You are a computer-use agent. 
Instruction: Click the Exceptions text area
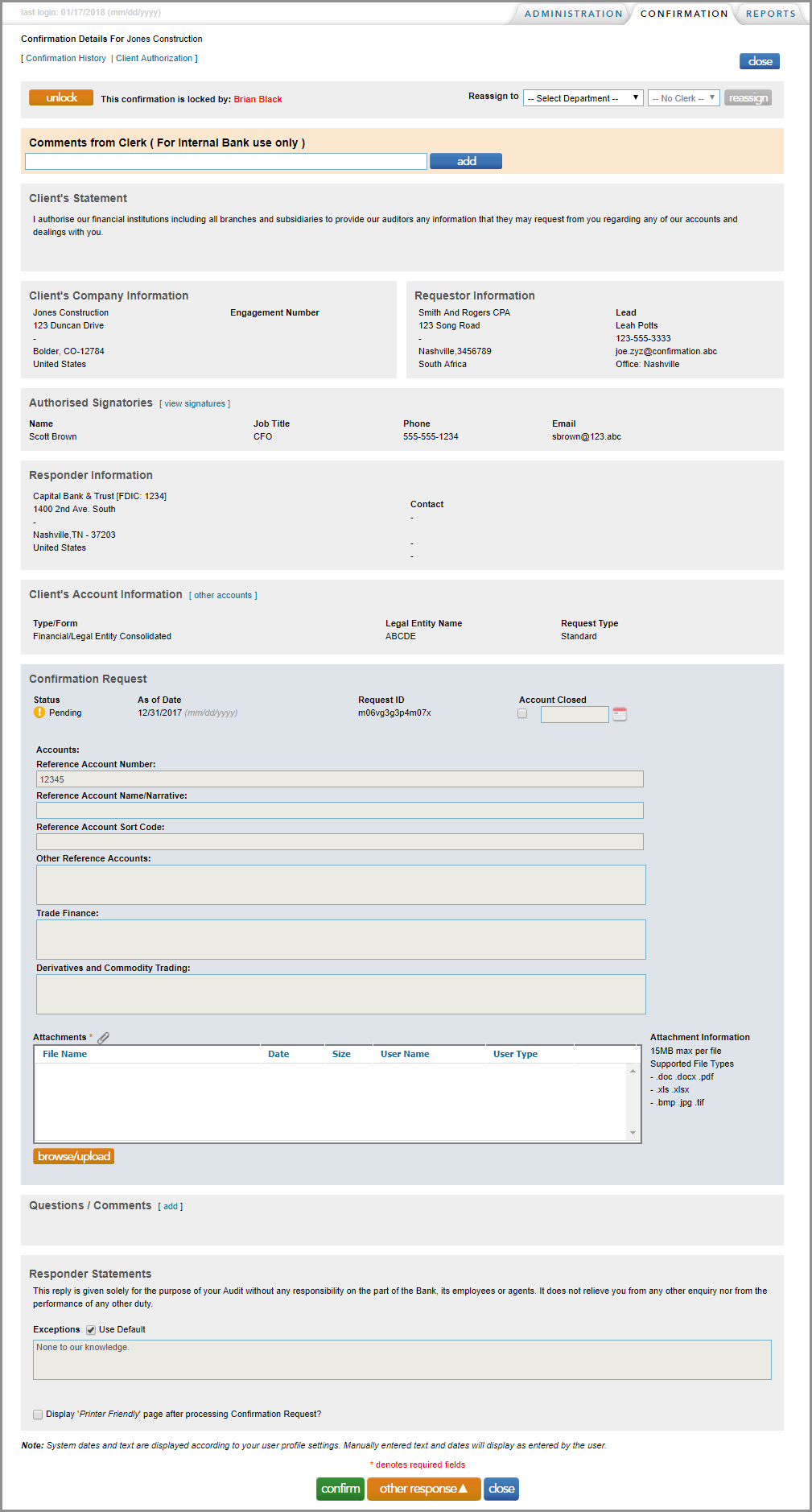pyautogui.click(x=402, y=1360)
